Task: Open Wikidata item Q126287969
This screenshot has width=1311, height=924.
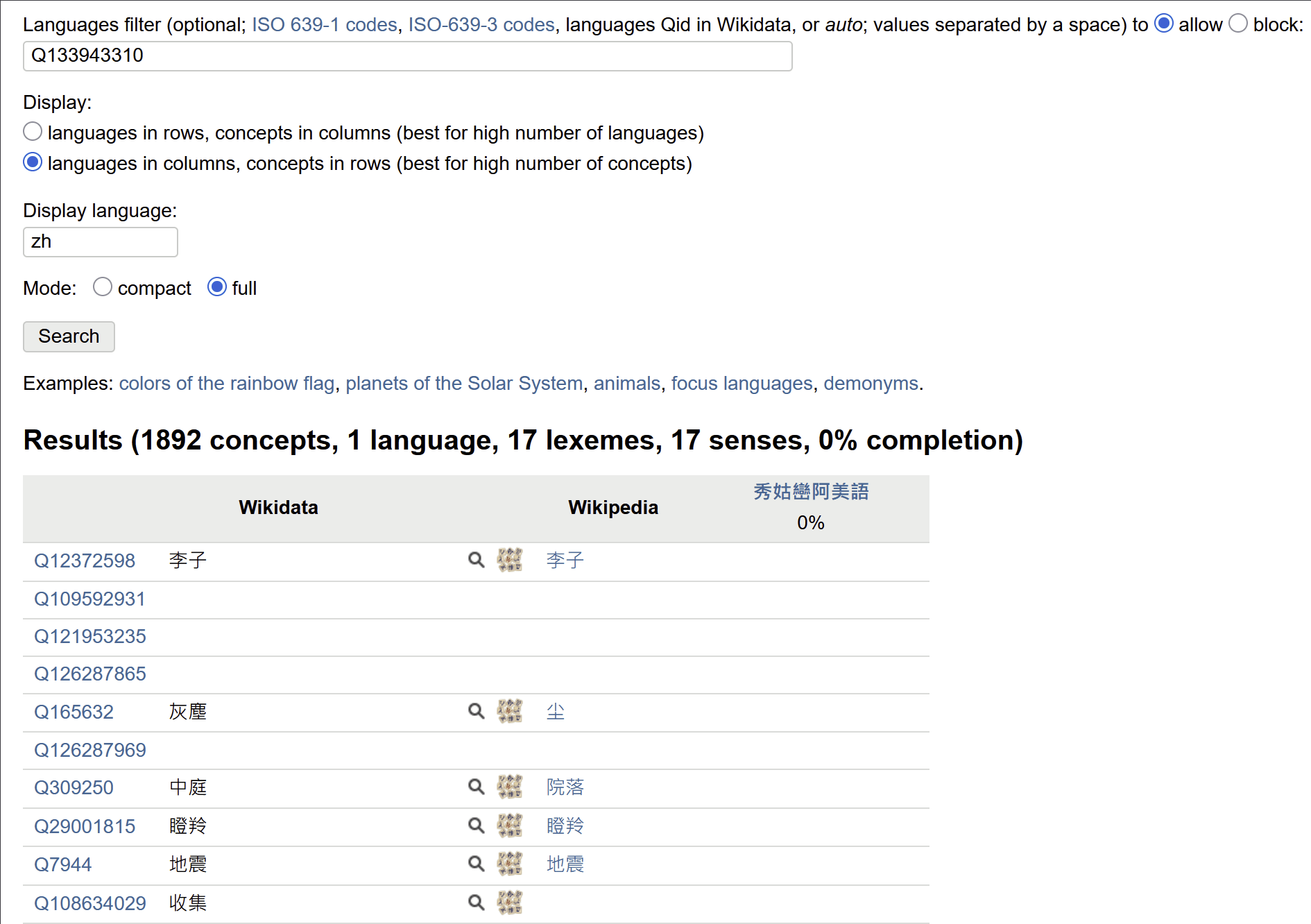Action: pyautogui.click(x=89, y=750)
